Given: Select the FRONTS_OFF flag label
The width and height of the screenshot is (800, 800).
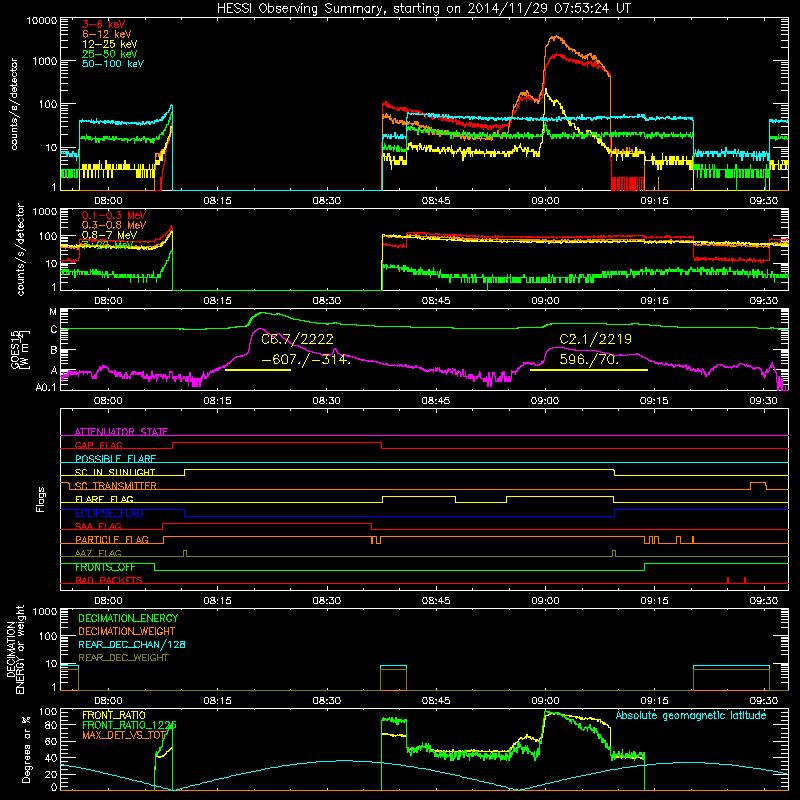Looking at the screenshot, I should click(105, 567).
